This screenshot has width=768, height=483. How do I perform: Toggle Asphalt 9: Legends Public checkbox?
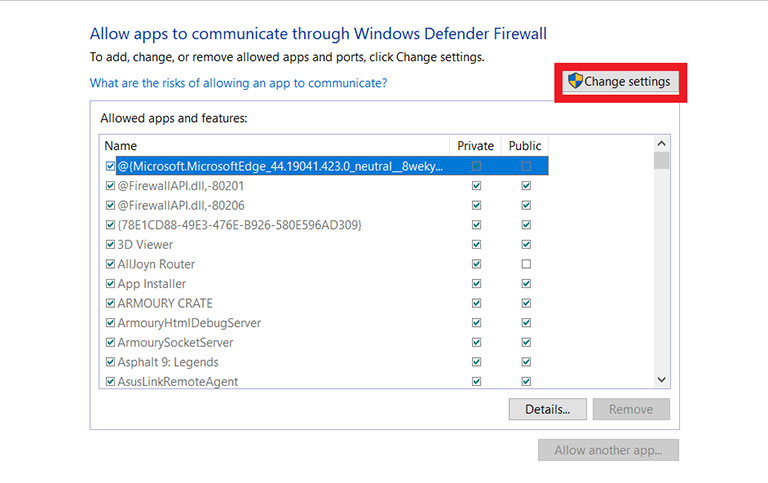click(526, 362)
